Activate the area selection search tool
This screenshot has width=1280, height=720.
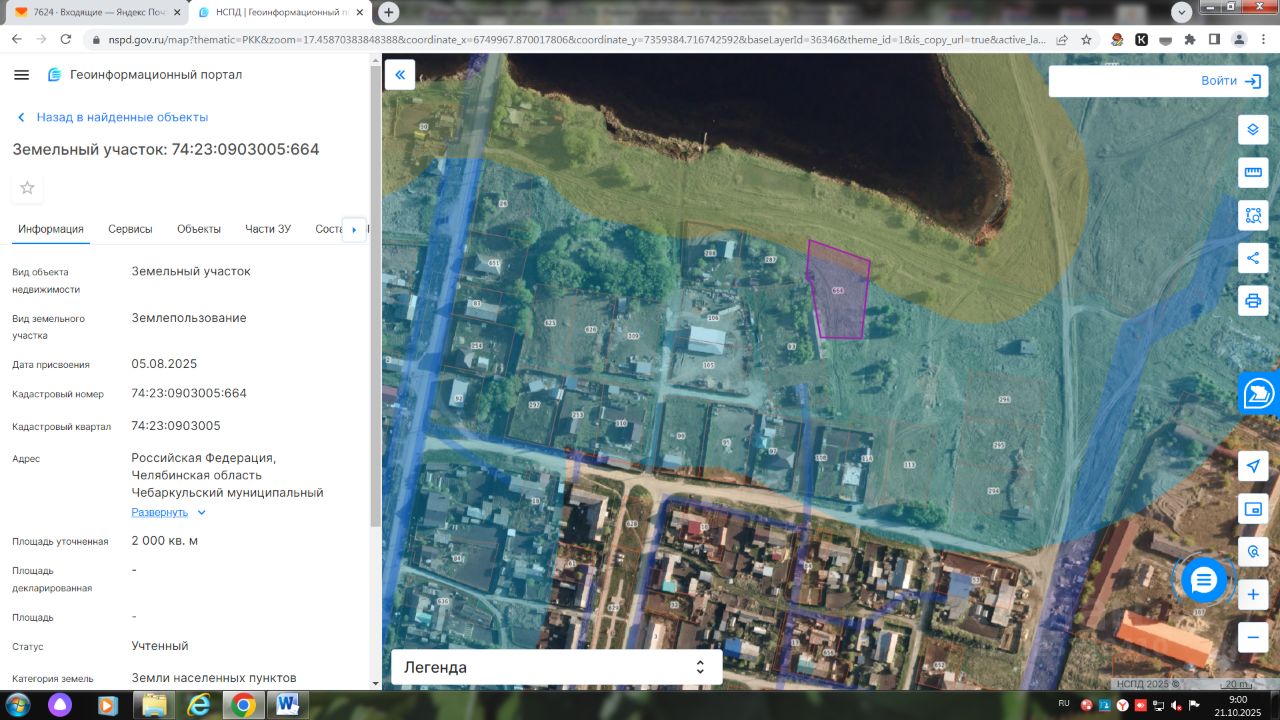point(1253,215)
